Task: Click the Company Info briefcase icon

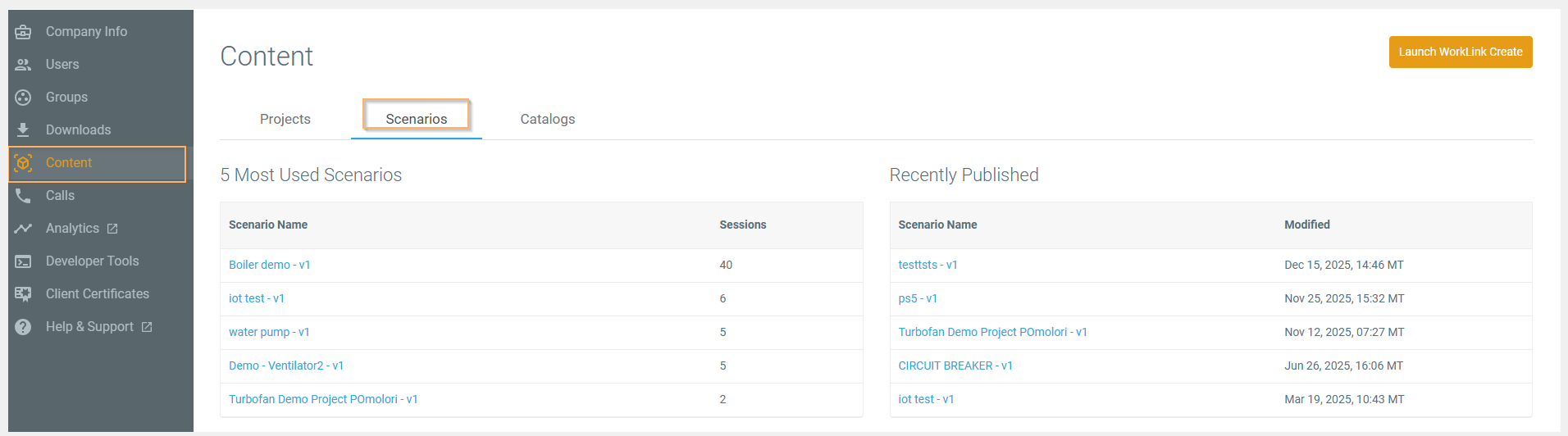Action: [x=23, y=32]
